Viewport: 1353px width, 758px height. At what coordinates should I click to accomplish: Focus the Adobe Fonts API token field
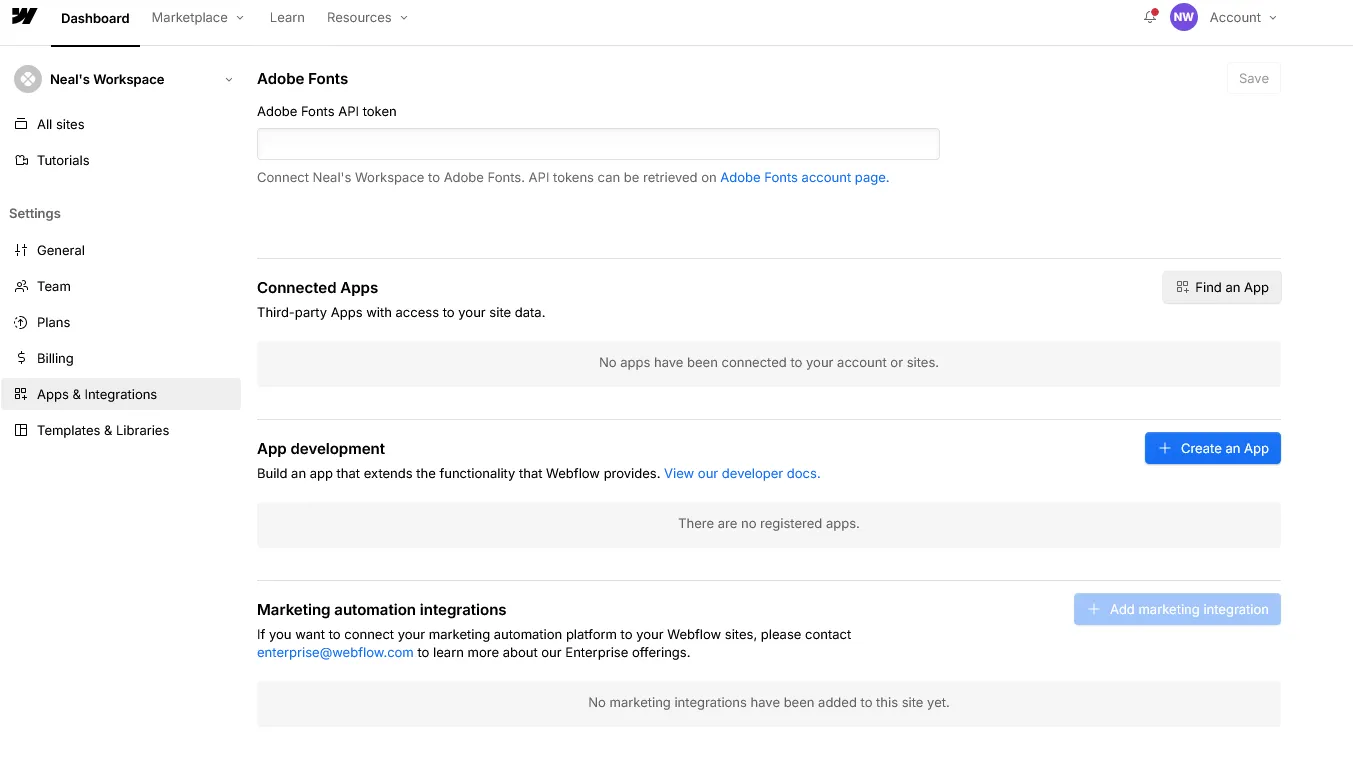(x=598, y=144)
